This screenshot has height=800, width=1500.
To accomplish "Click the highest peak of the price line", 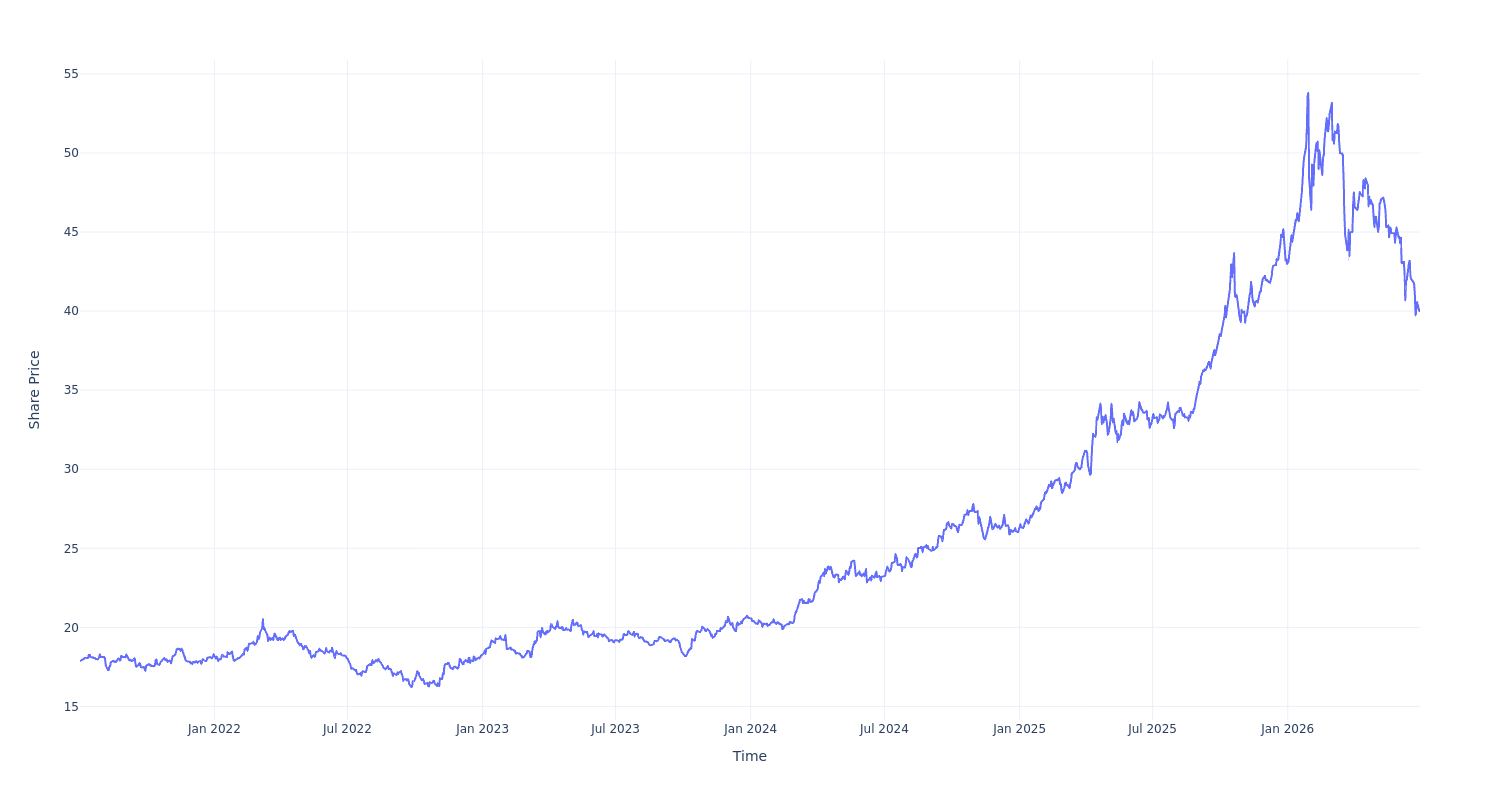I will [1308, 93].
